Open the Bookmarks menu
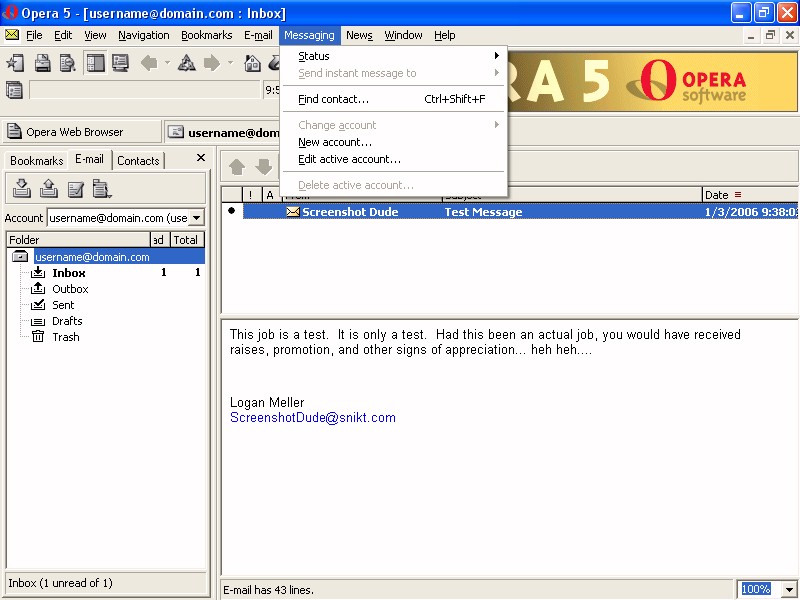800x600 pixels. point(207,35)
